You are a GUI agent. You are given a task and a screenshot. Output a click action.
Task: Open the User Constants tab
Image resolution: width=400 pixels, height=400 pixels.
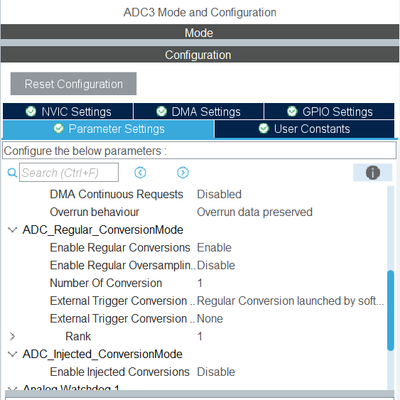[304, 129]
